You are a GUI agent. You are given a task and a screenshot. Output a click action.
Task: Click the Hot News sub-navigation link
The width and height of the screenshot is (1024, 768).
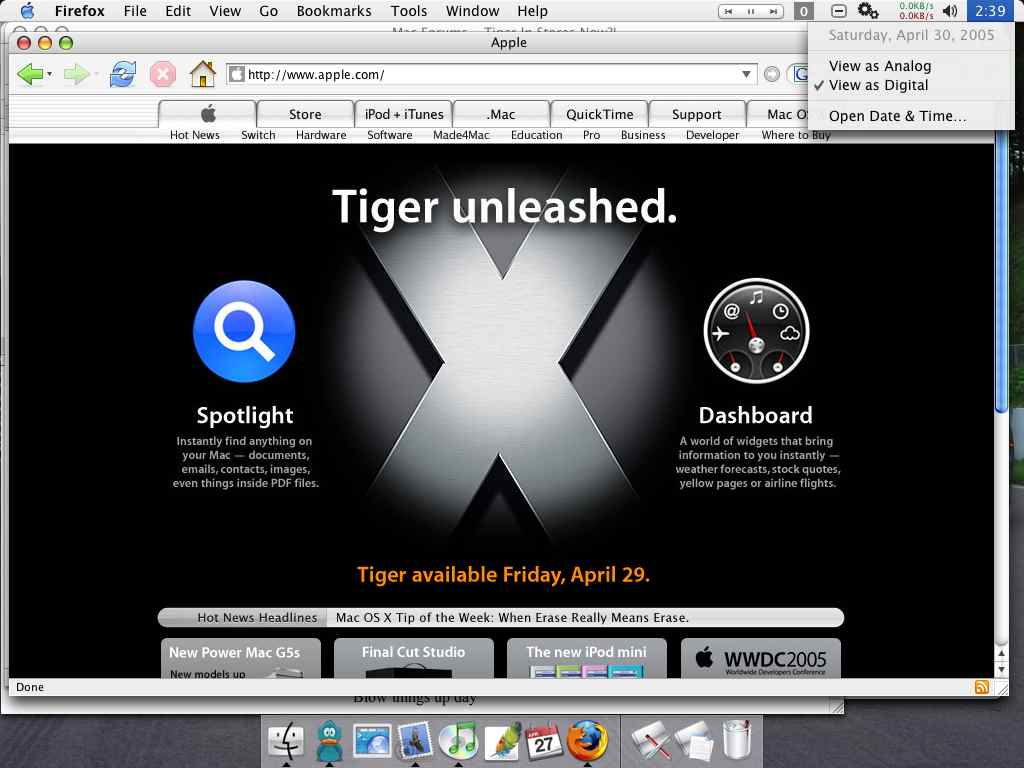click(195, 135)
